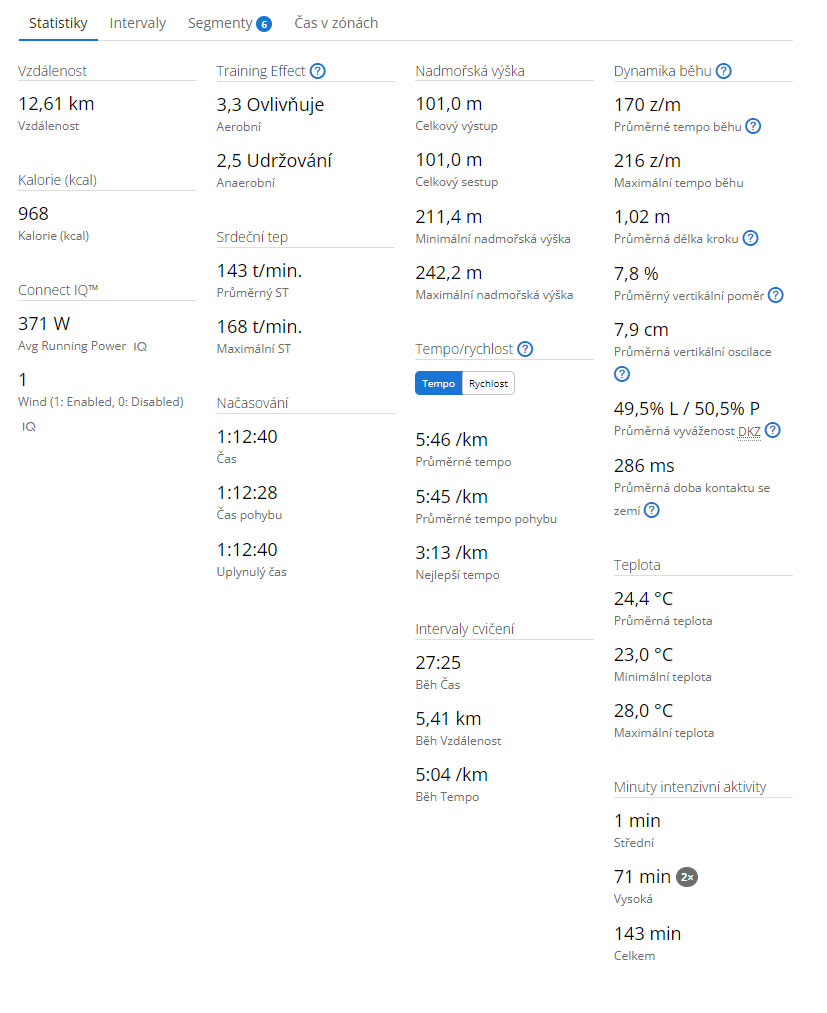Open Dynamika běhu help icon
The height and width of the screenshot is (1013, 827).
pos(724,71)
